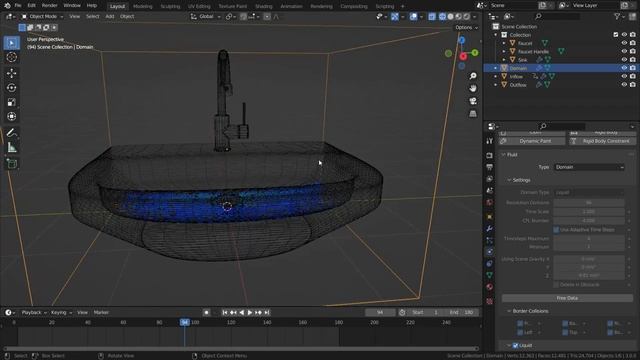The height and width of the screenshot is (360, 640).
Task: Open the Playback dropdown in timeline
Action: pos(34,313)
